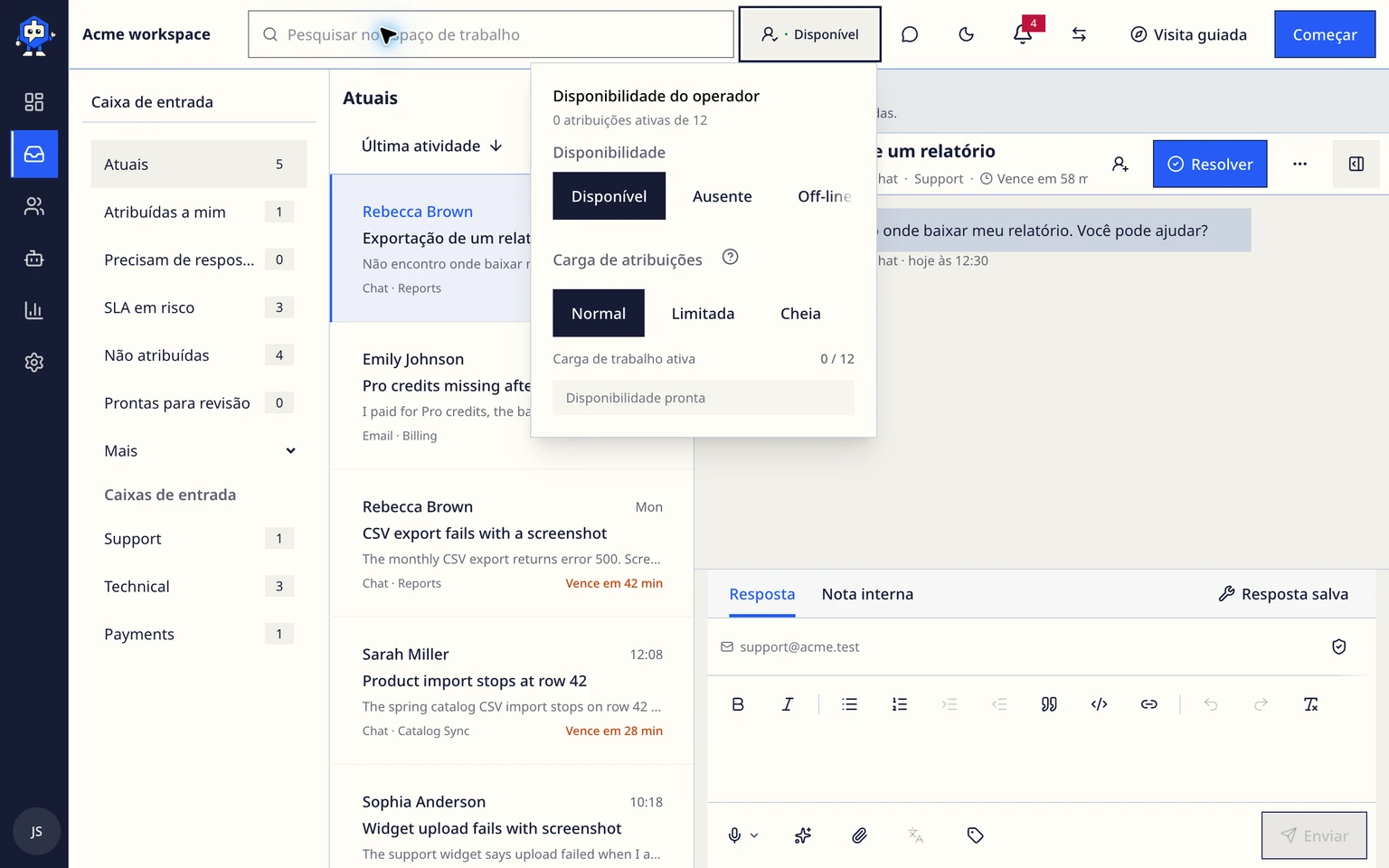Toggle the side panel layout icon
Viewport: 1389px width, 868px height.
coord(1356,164)
